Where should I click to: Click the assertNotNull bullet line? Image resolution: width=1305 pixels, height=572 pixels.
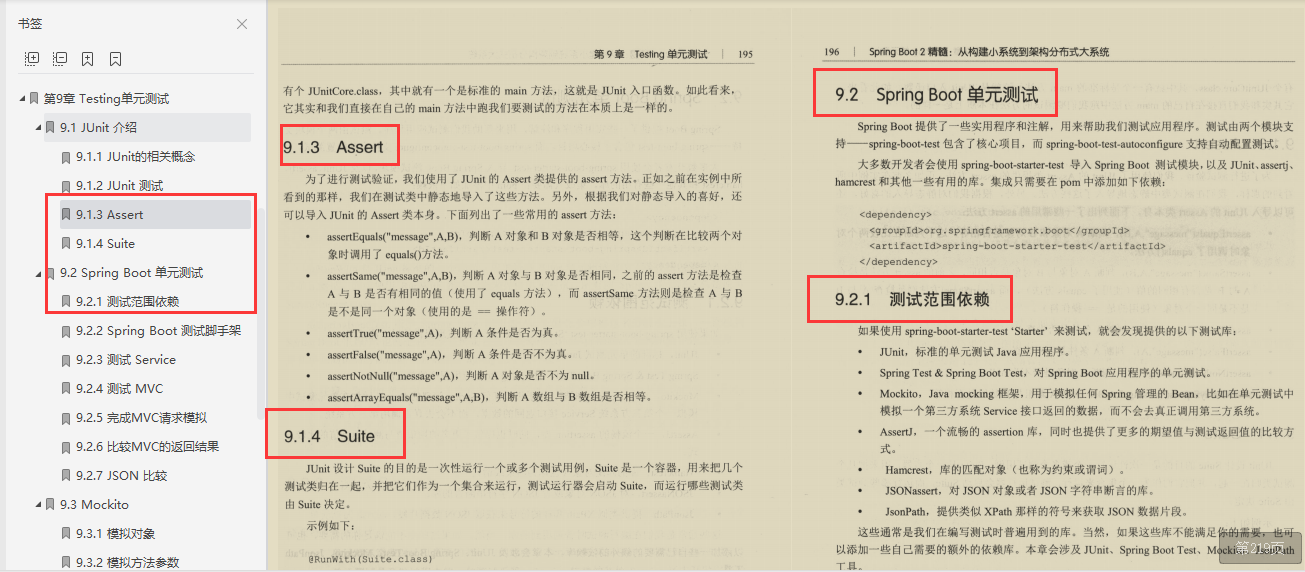pos(462,375)
